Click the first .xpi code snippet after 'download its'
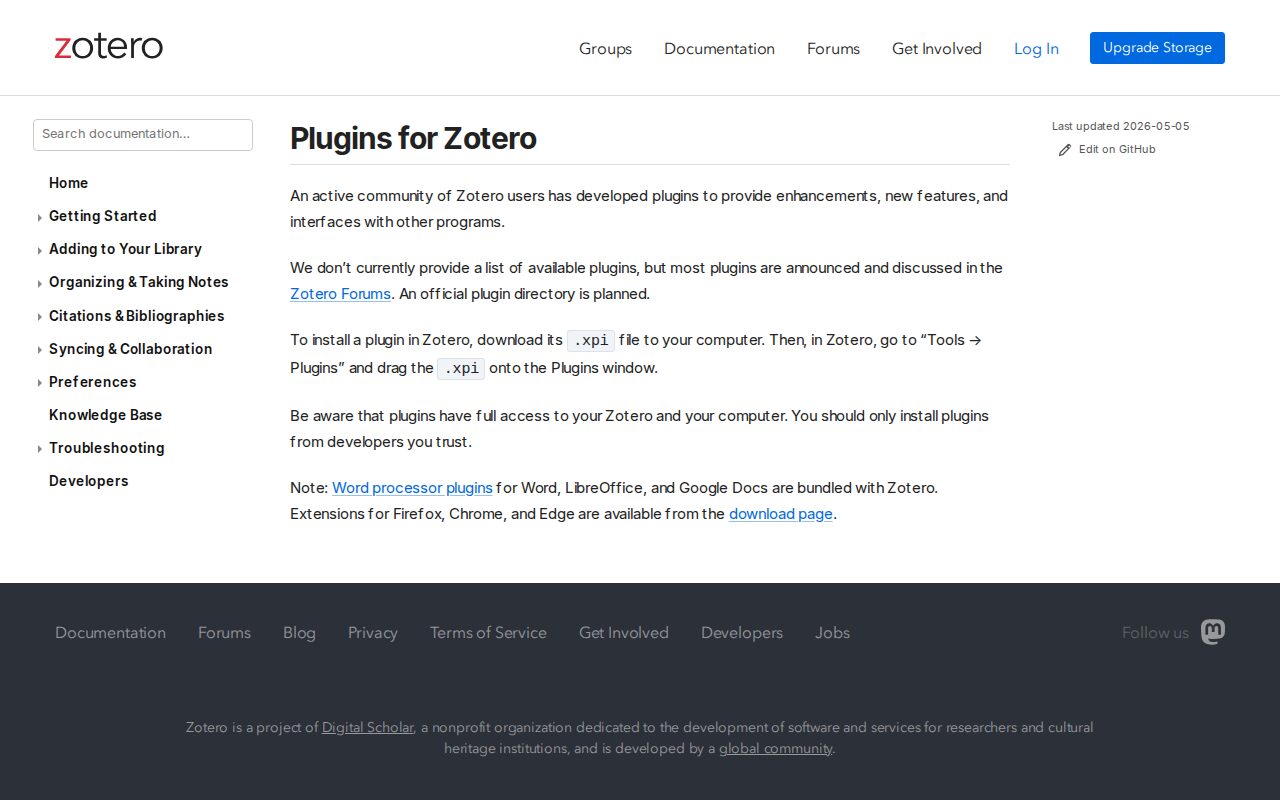Image resolution: width=1280 pixels, height=800 pixels. tap(591, 340)
